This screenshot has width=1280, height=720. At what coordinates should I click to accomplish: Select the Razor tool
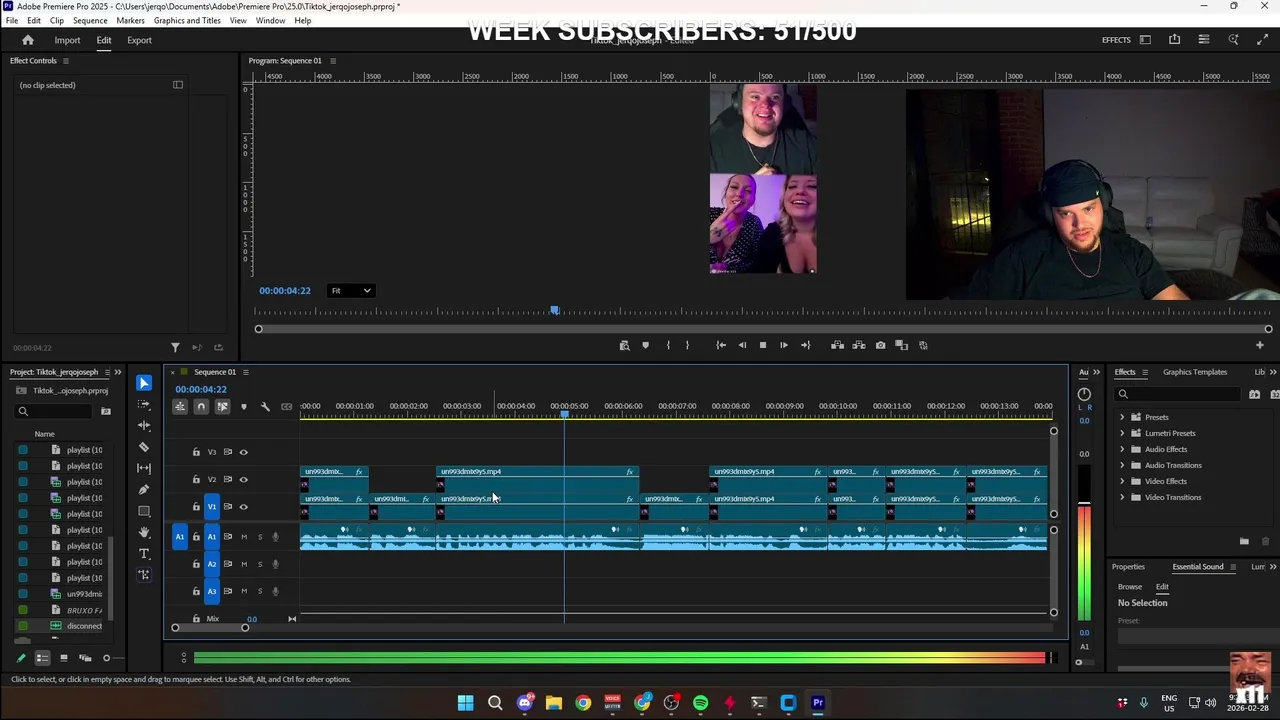click(x=144, y=447)
